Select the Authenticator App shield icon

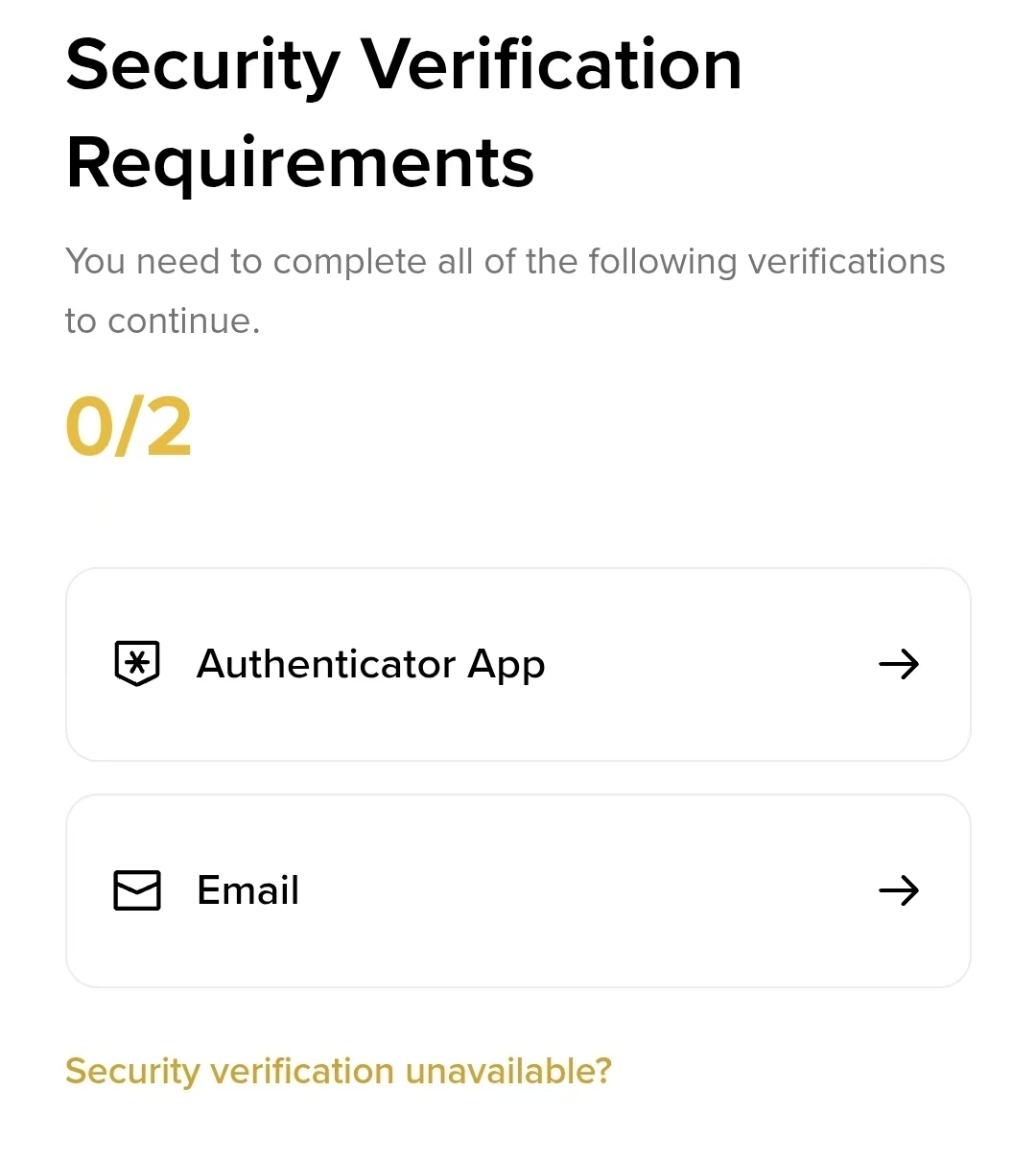coord(136,663)
